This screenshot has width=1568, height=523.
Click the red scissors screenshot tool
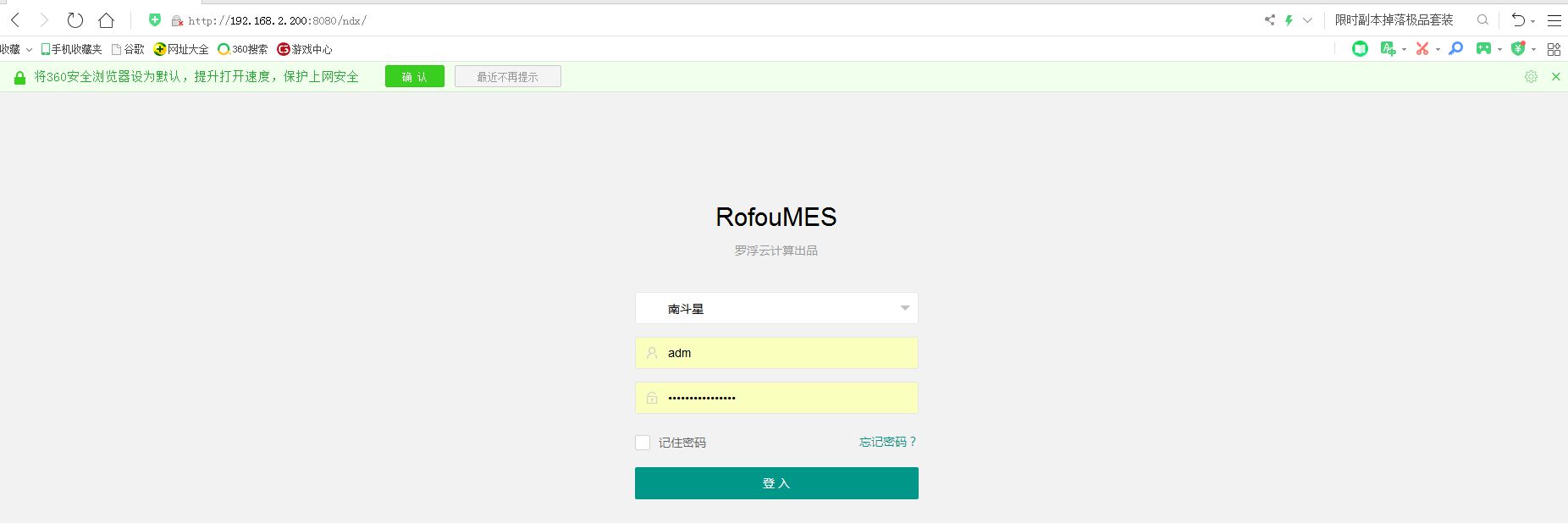pyautogui.click(x=1422, y=49)
